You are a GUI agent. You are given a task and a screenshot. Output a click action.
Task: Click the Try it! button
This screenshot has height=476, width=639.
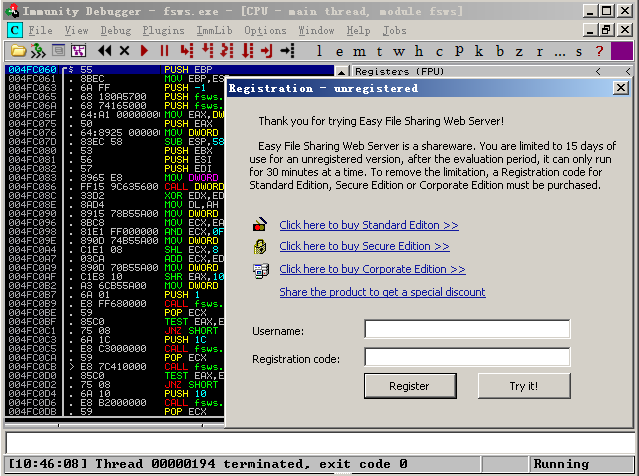pos(524,386)
